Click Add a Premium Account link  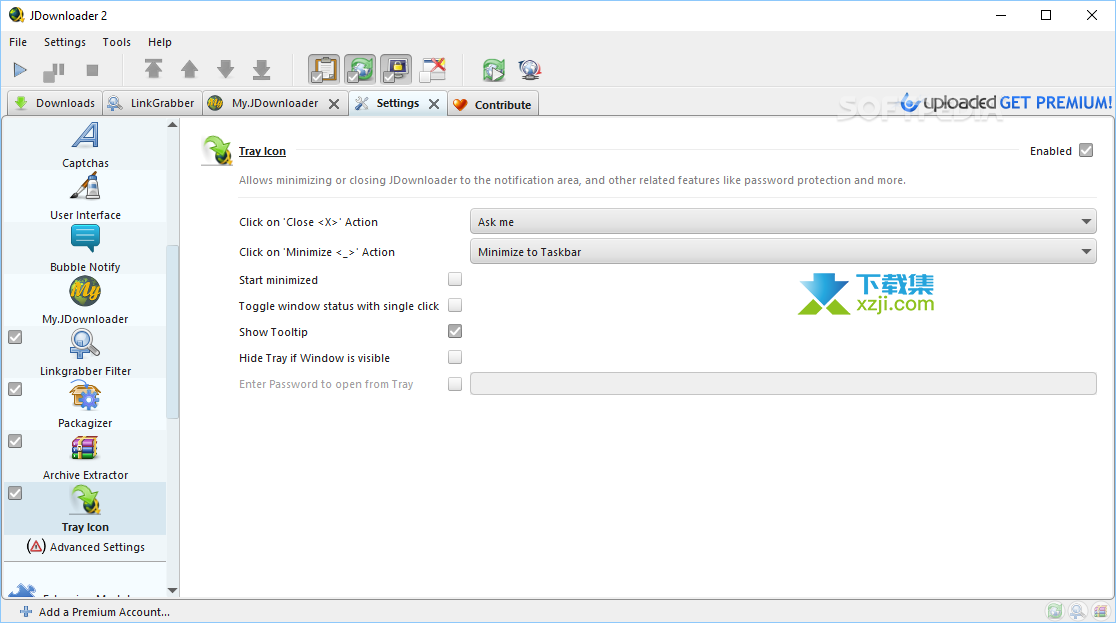click(x=95, y=612)
